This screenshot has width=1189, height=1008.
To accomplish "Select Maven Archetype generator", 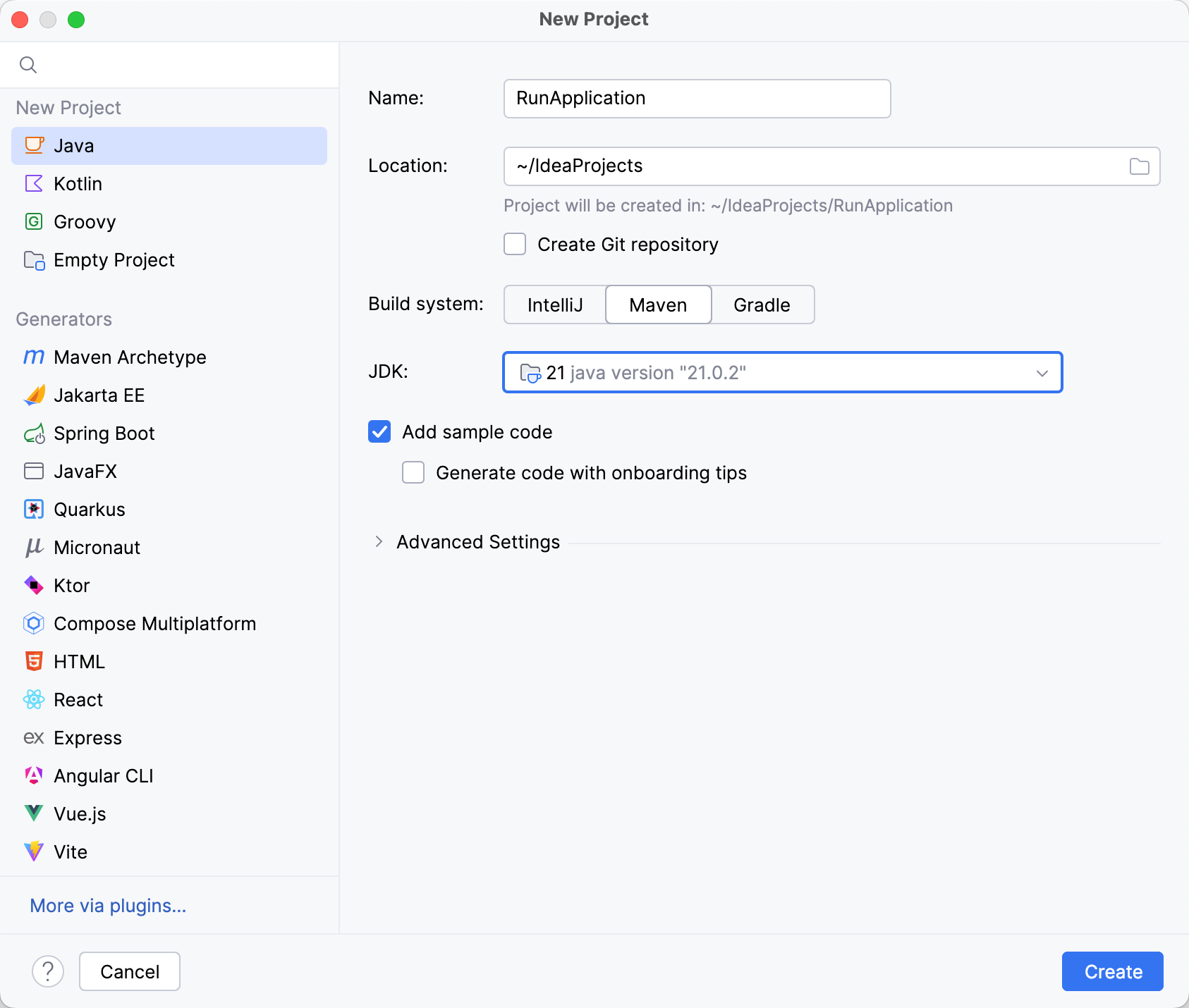I will [x=130, y=357].
